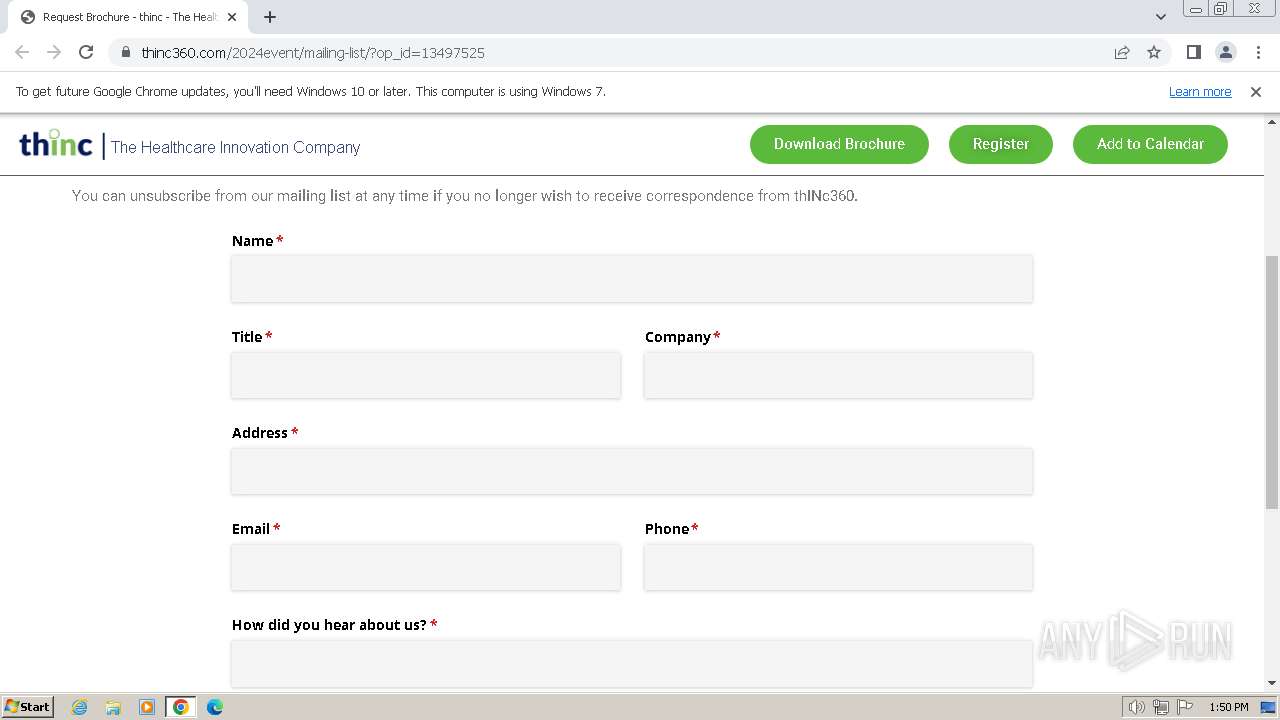Click the share page icon in address bar

pyautogui.click(x=1122, y=52)
